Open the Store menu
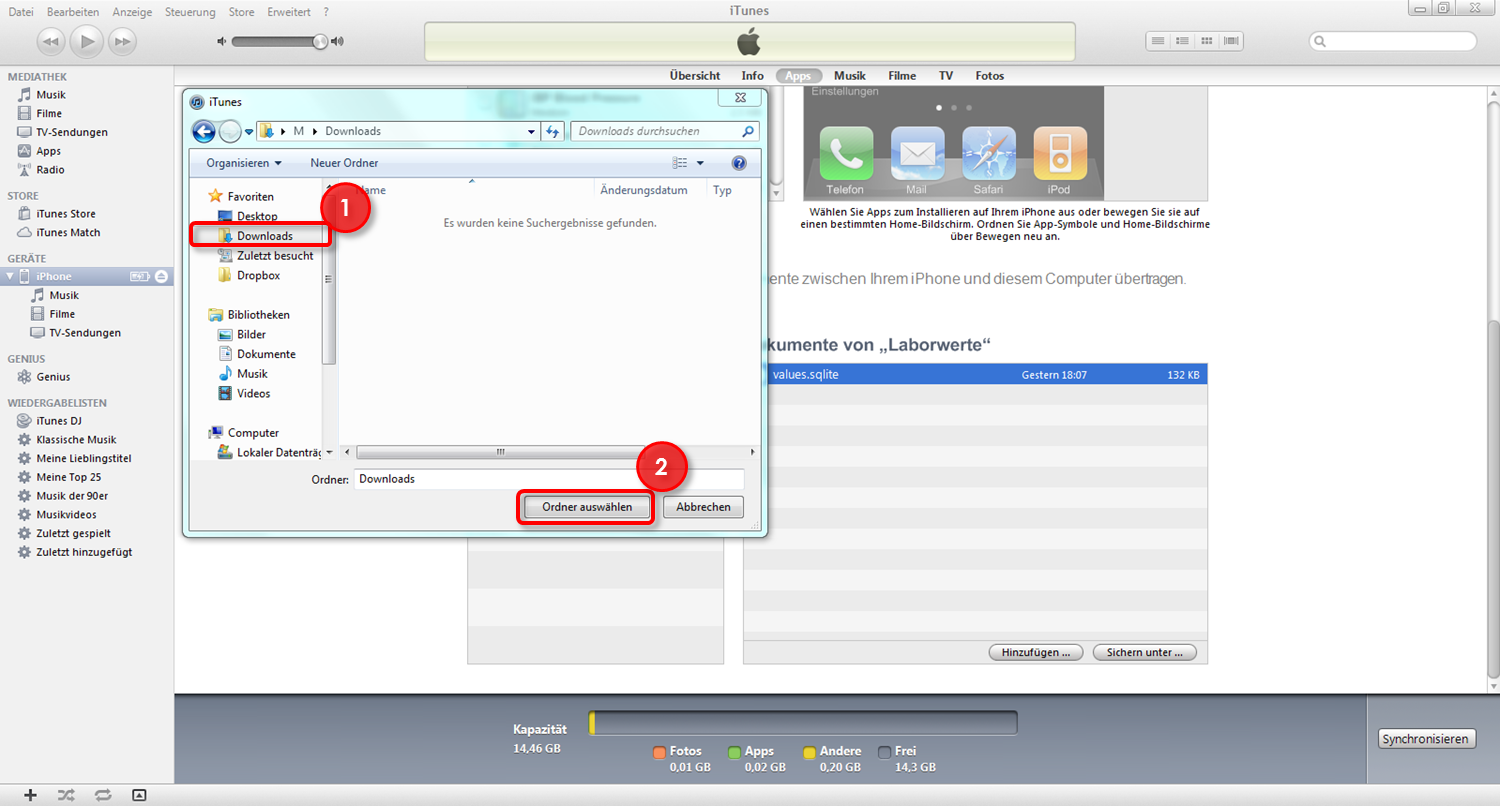 click(x=241, y=12)
